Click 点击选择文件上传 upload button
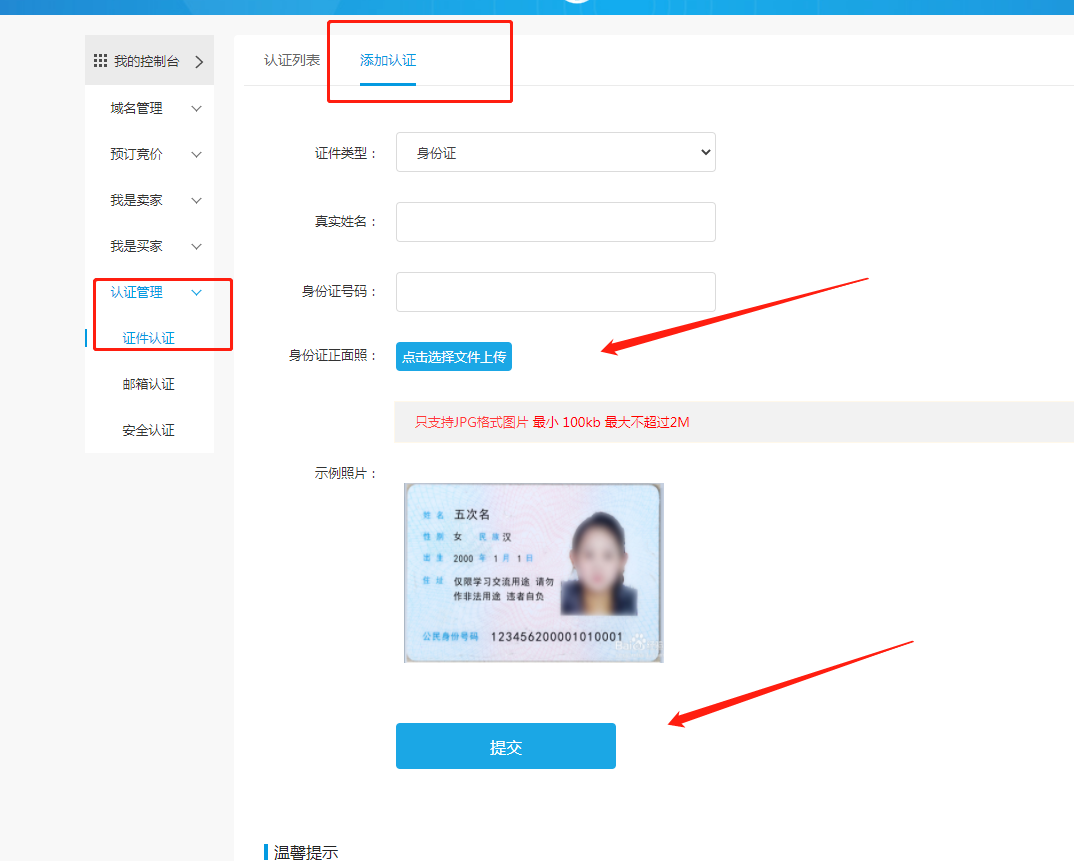This screenshot has width=1074, height=861. tap(454, 357)
